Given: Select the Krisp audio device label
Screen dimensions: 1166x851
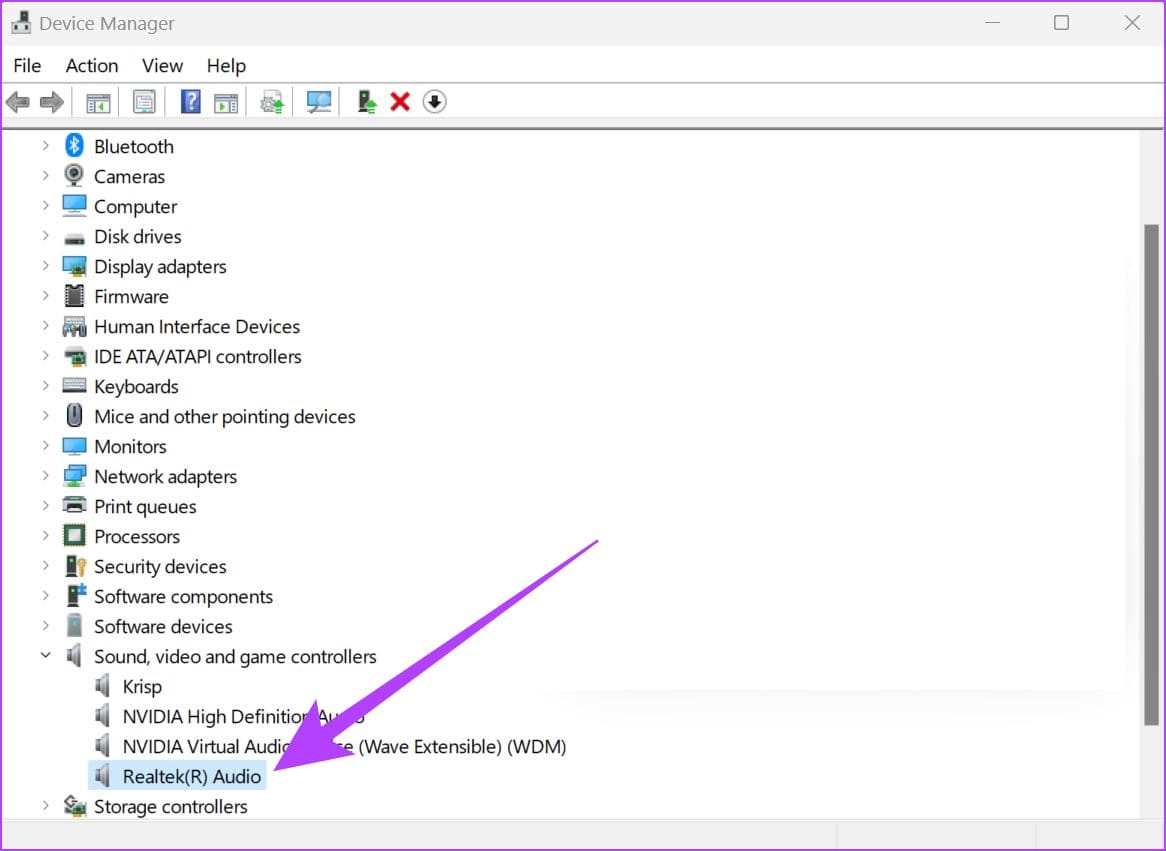Looking at the screenshot, I should click(142, 686).
